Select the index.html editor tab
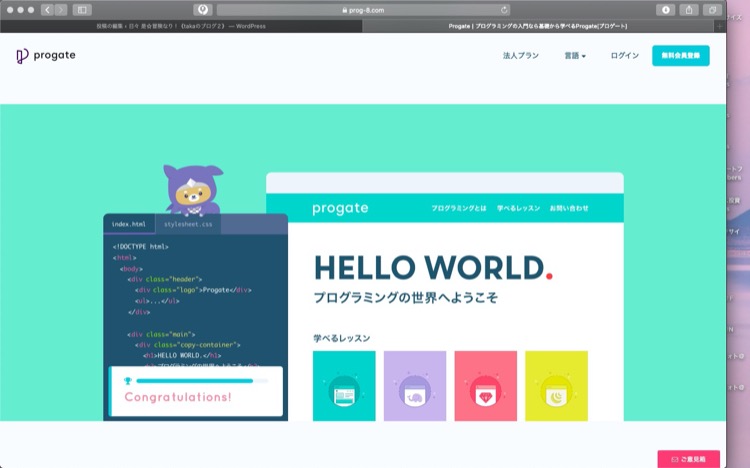The height and width of the screenshot is (468, 750). tap(129, 224)
